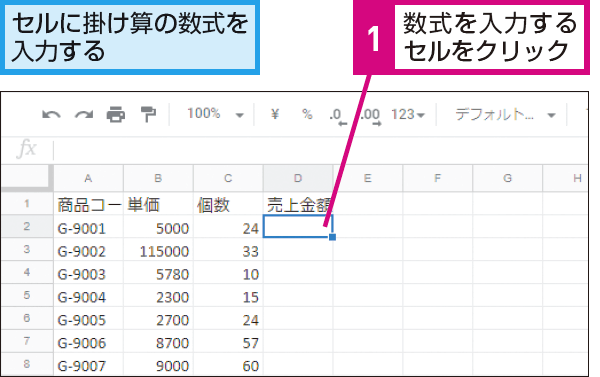Select row 7 header
This screenshot has width=600, height=377.
[27, 341]
